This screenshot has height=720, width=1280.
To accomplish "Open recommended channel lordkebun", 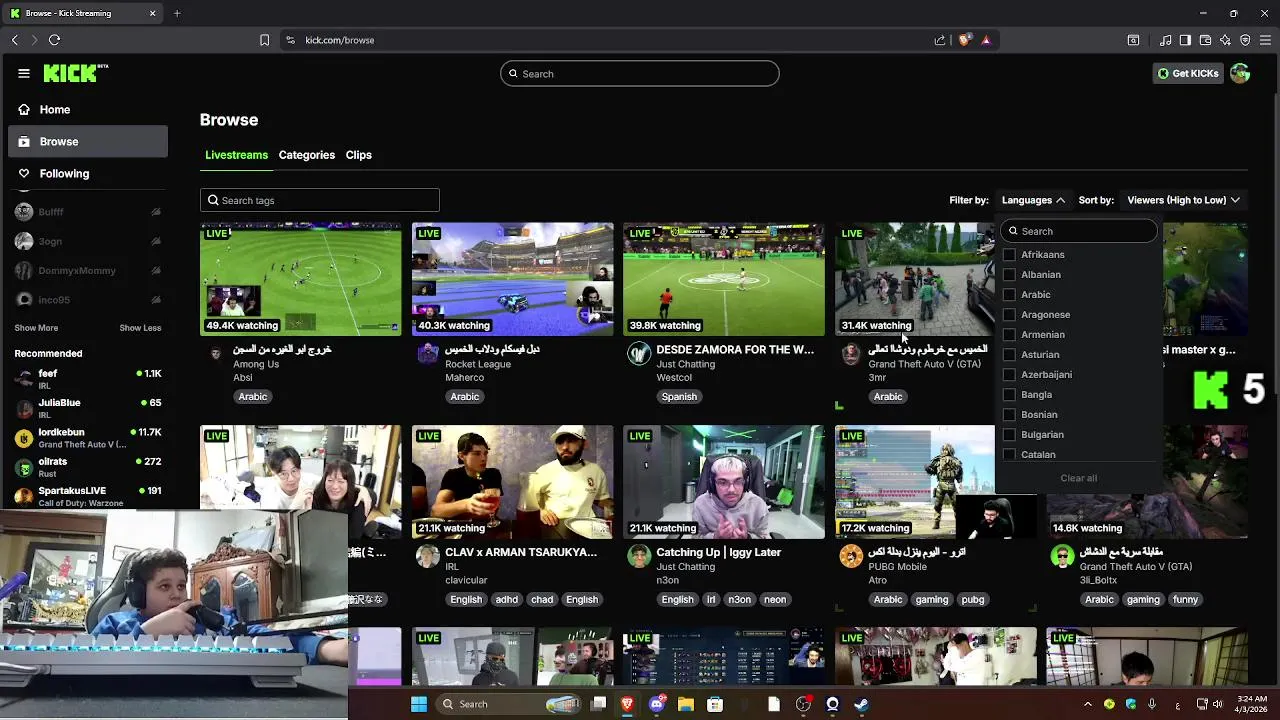I will point(88,438).
